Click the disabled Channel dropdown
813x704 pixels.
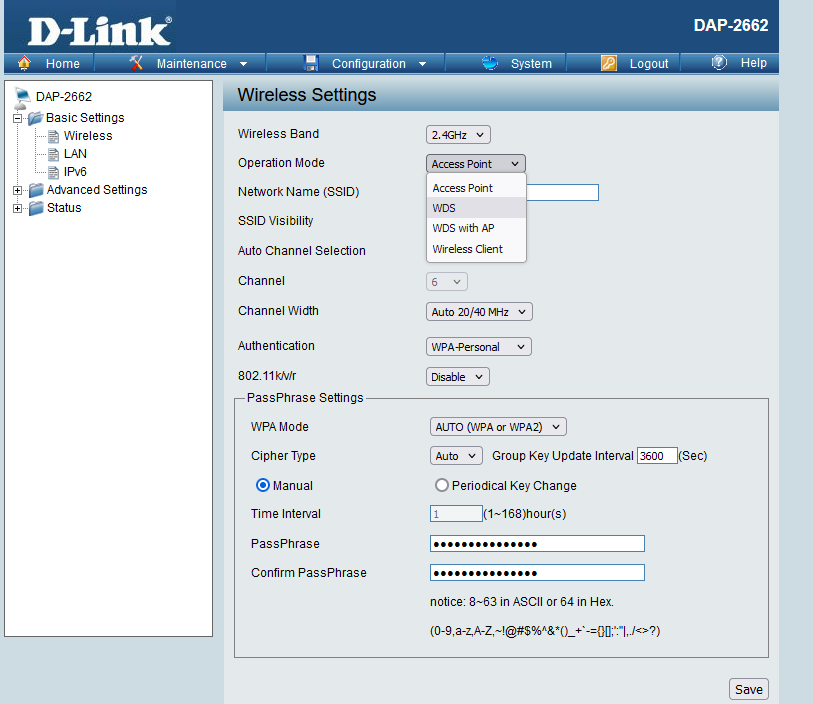click(x=446, y=282)
